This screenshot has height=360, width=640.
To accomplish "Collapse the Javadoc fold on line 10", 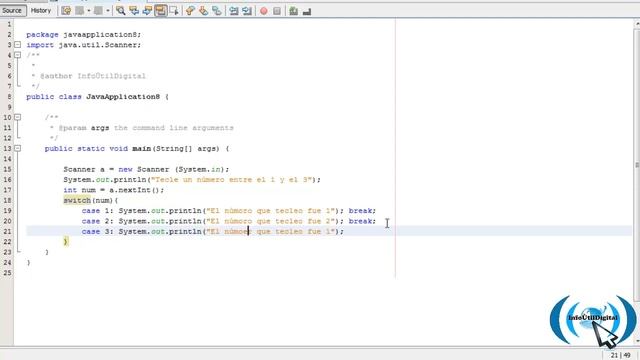I will click(18, 117).
